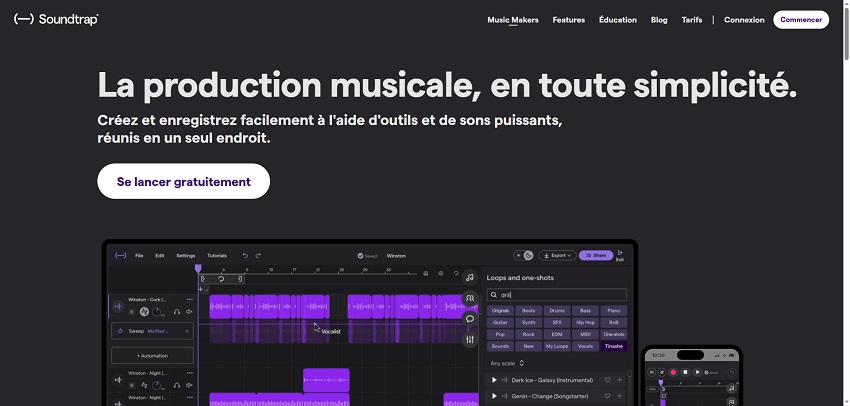Select the Hip Hop loop filter tag

585,323
